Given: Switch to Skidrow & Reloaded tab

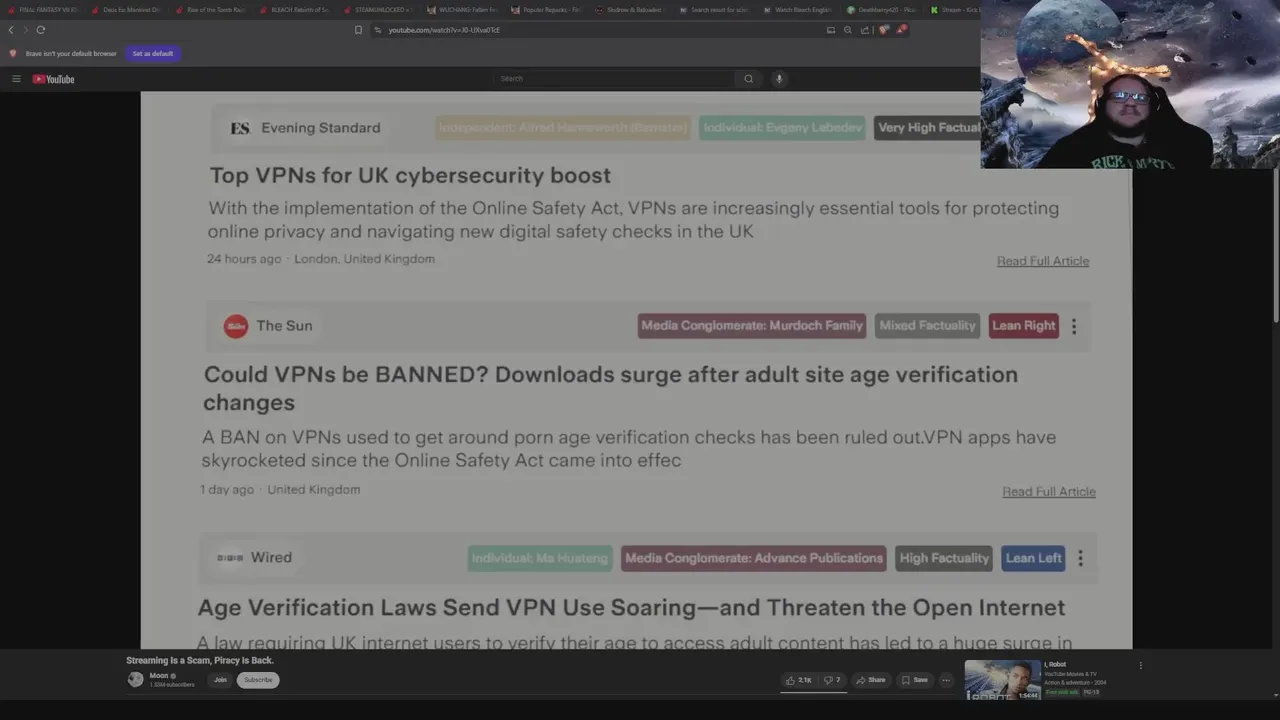Looking at the screenshot, I should click(x=630, y=10).
